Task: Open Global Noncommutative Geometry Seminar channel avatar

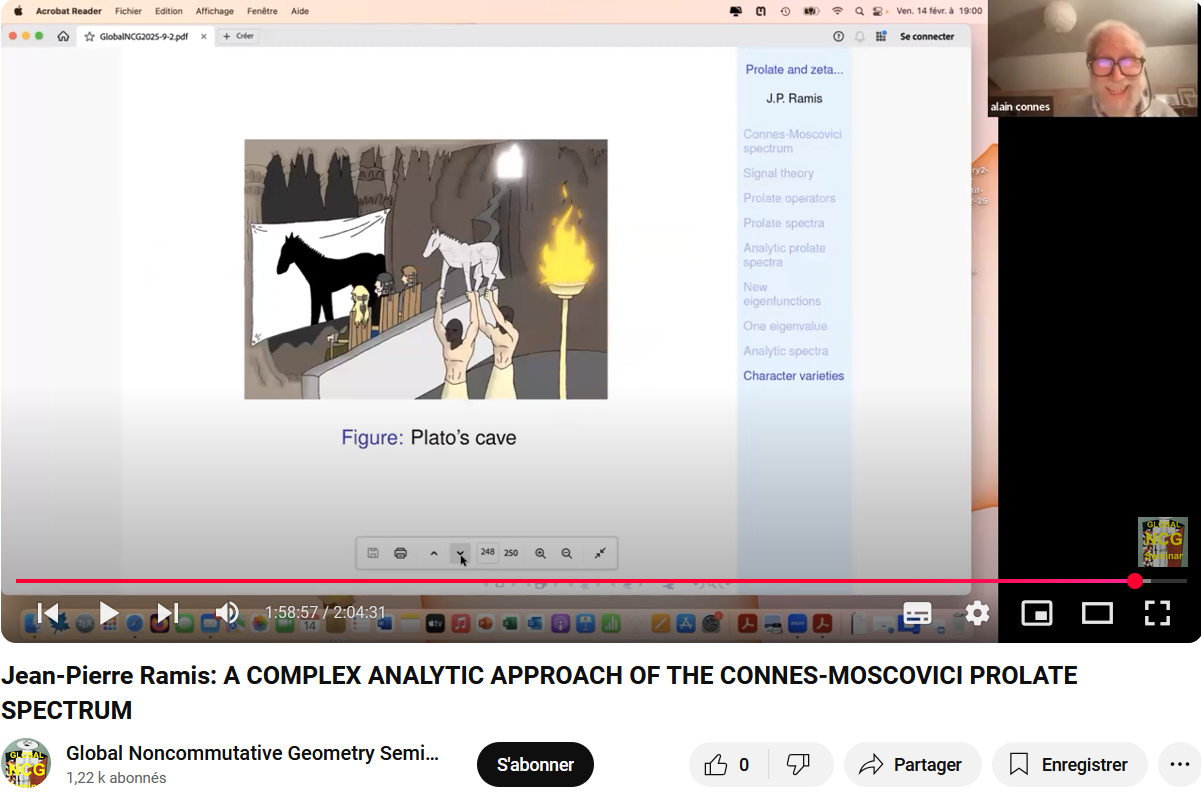Action: point(26,765)
